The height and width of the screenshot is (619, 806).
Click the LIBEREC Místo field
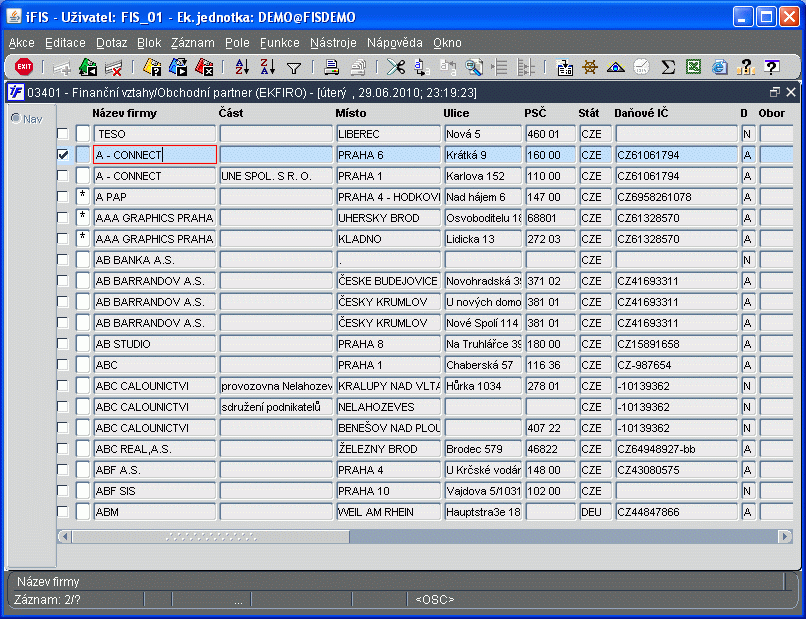pyautogui.click(x=389, y=134)
